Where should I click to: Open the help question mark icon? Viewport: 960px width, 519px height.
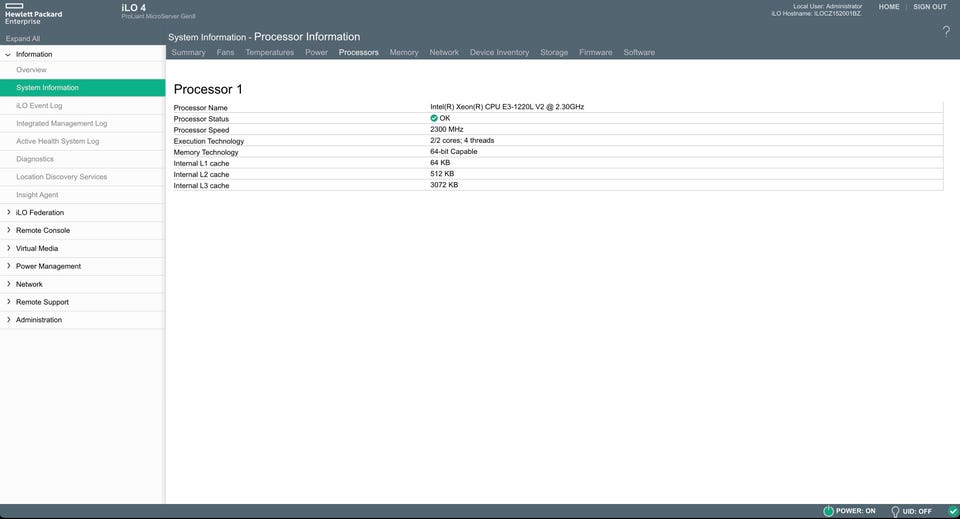click(x=946, y=32)
